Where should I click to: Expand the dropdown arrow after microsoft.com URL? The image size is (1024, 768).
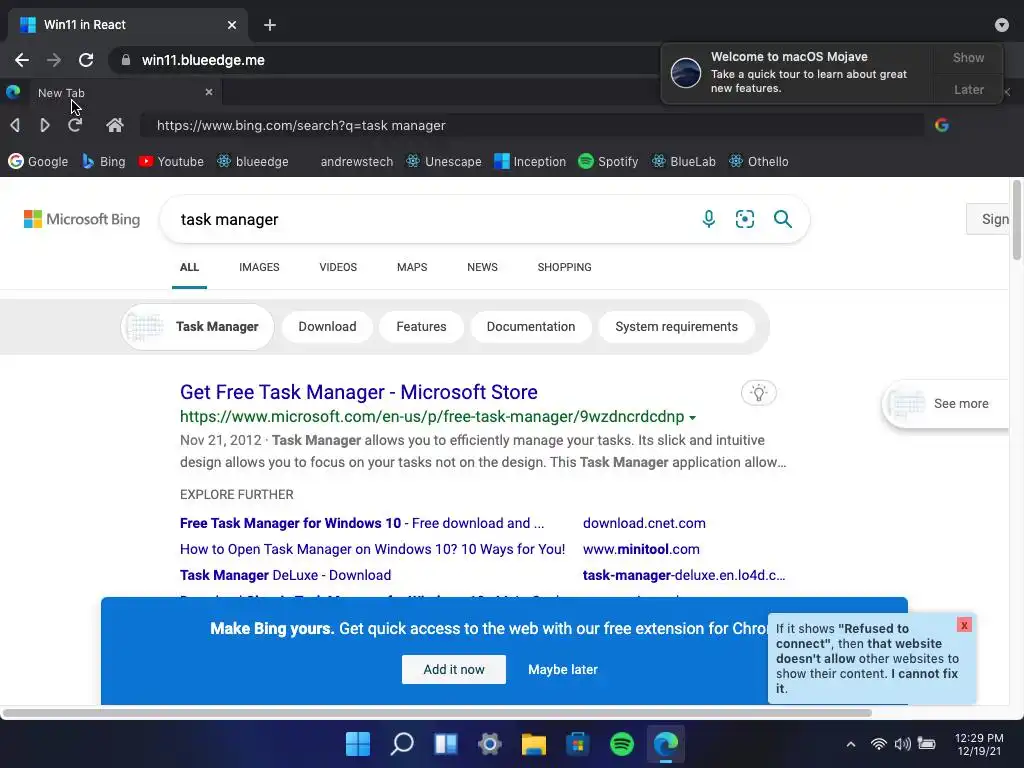pos(692,417)
